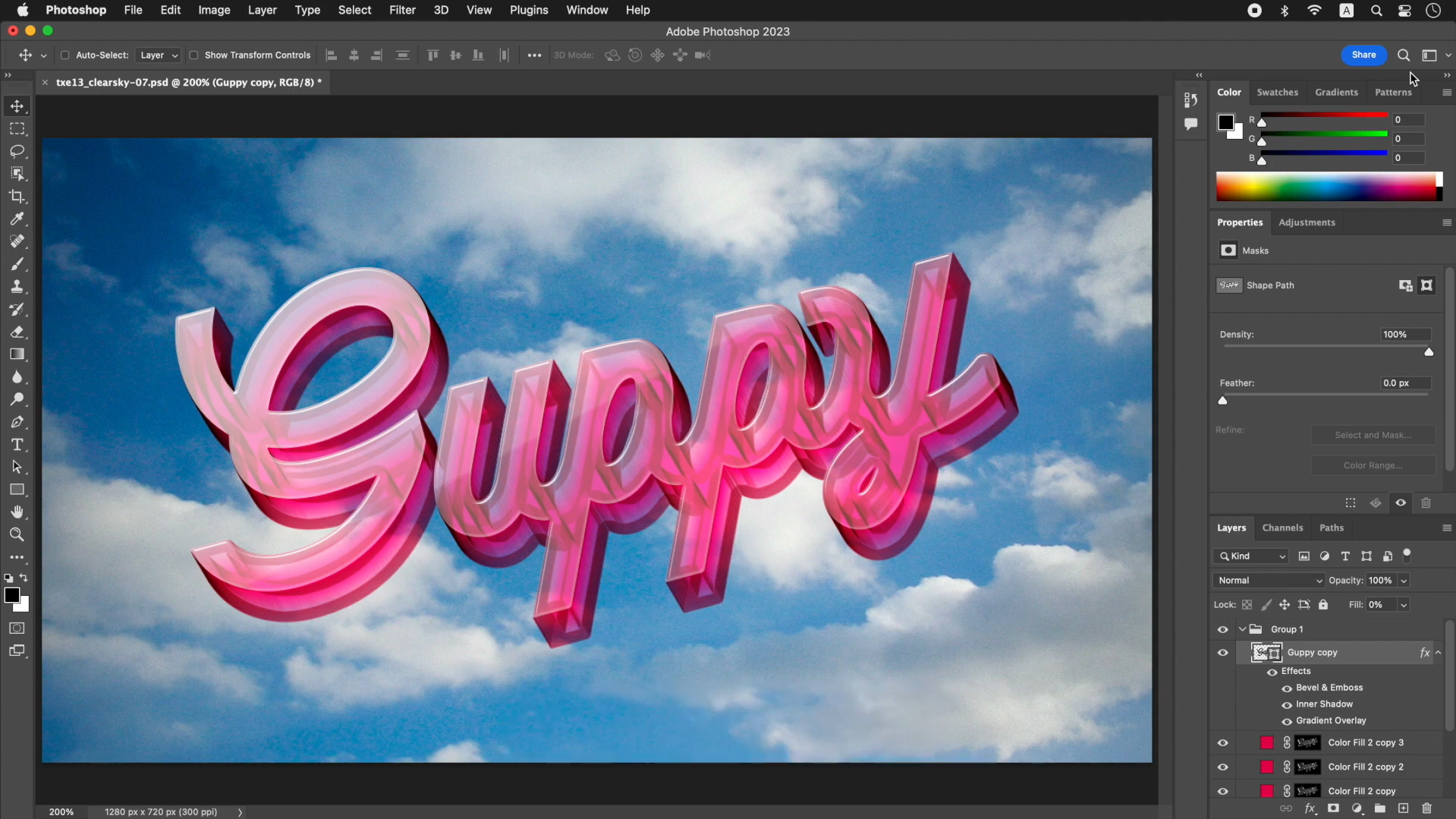This screenshot has width=1456, height=819.
Task: Select the Hand tool
Action: 17,512
